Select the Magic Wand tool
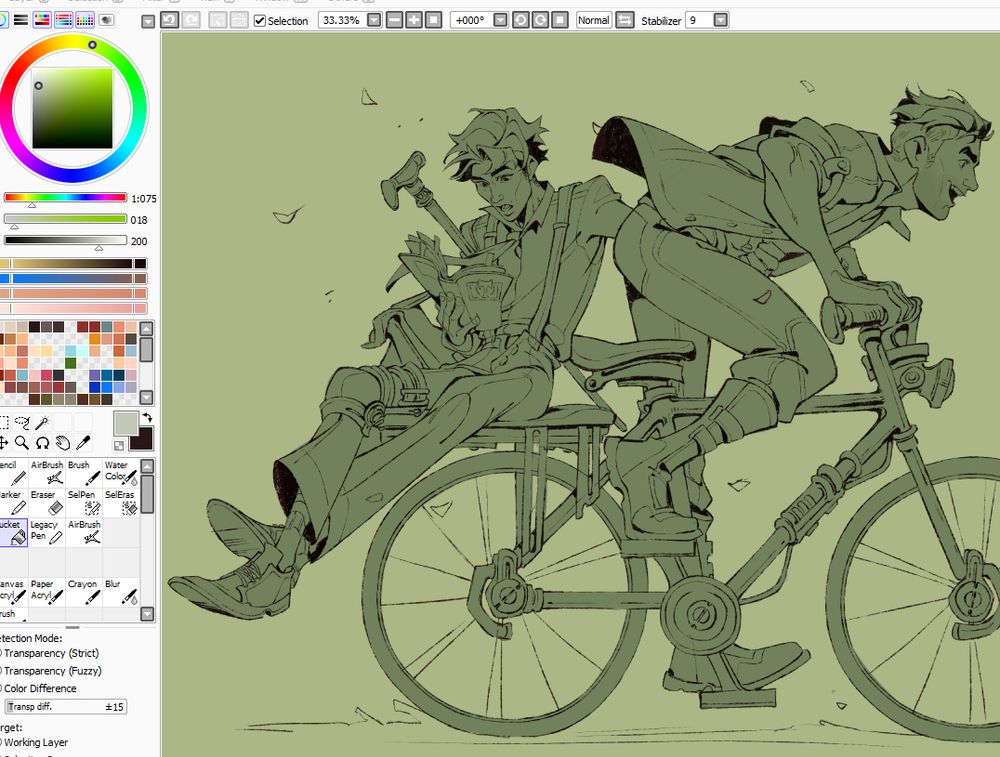Image resolution: width=1000 pixels, height=757 pixels. point(43,422)
